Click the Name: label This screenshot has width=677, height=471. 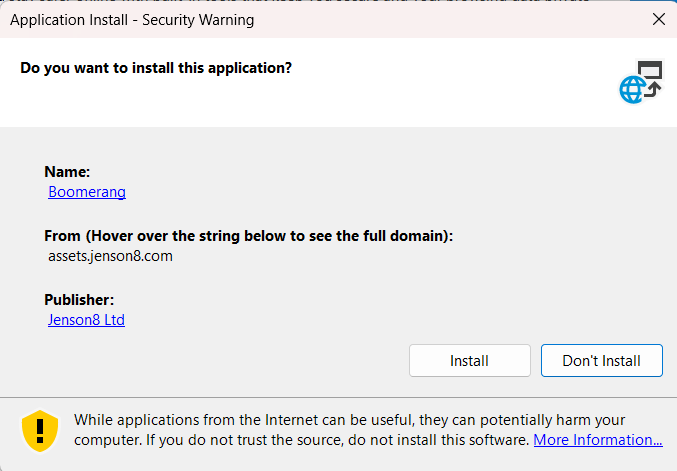click(x=67, y=172)
